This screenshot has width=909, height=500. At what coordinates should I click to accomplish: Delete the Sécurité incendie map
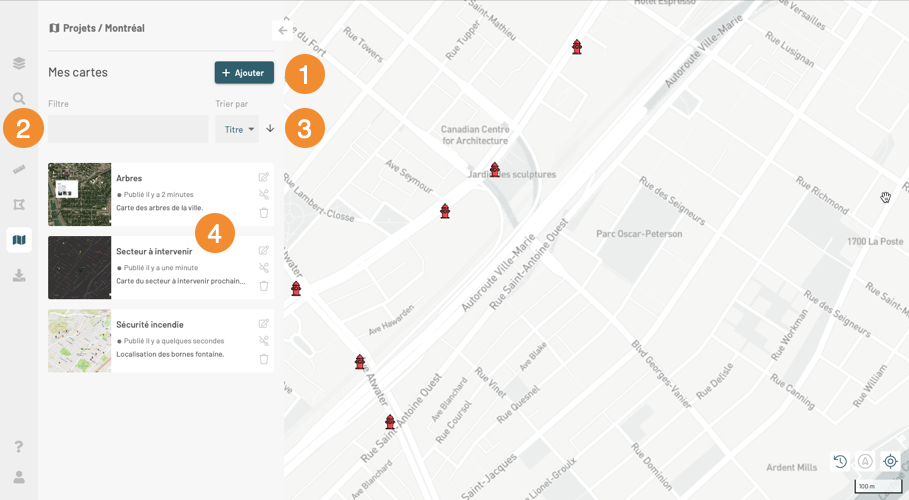[x=264, y=359]
